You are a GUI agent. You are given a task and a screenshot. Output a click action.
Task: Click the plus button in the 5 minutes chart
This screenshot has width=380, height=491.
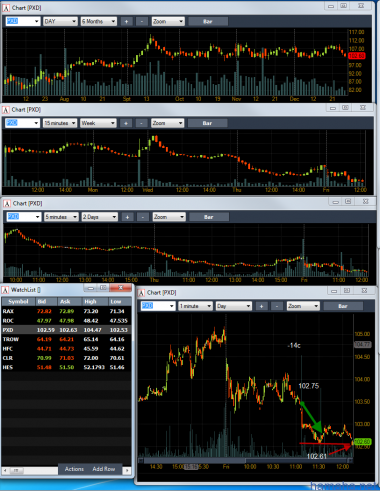[127, 217]
